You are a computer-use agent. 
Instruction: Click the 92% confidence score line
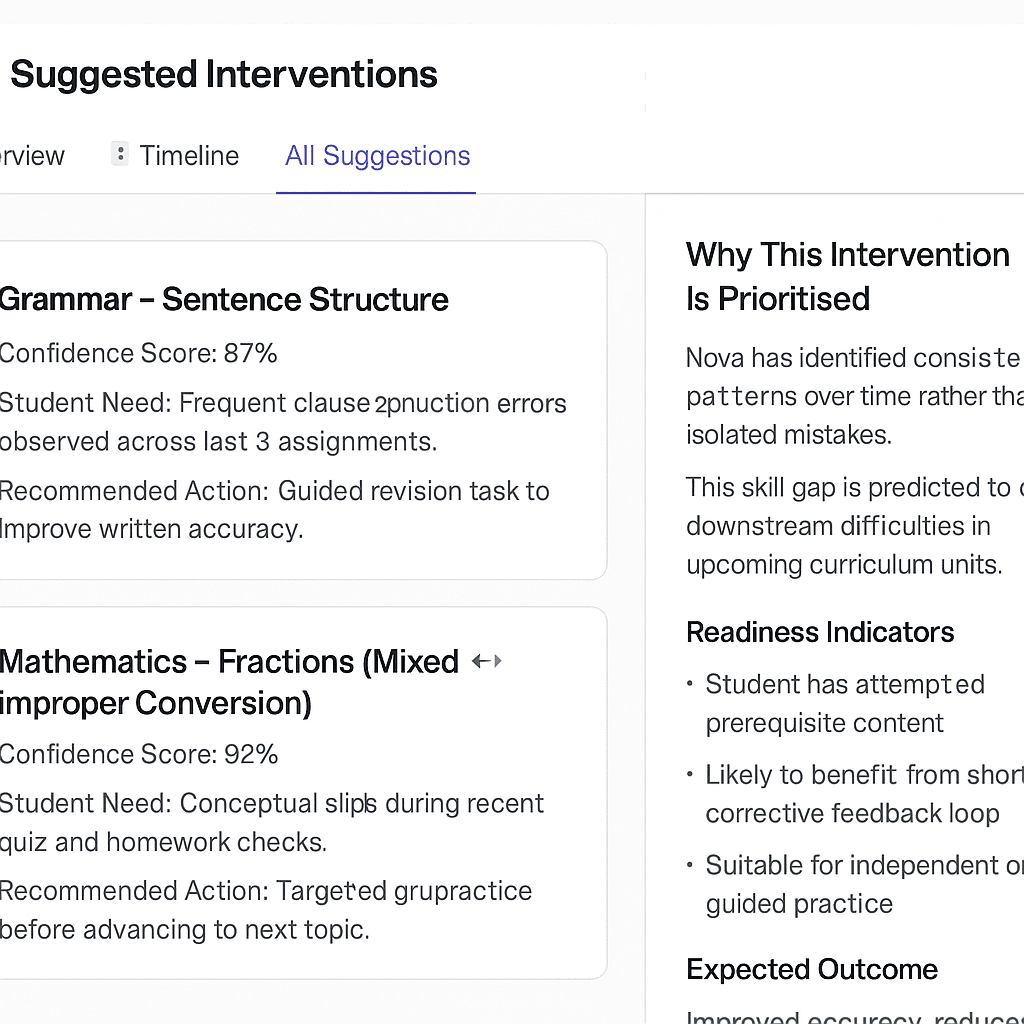pos(139,754)
